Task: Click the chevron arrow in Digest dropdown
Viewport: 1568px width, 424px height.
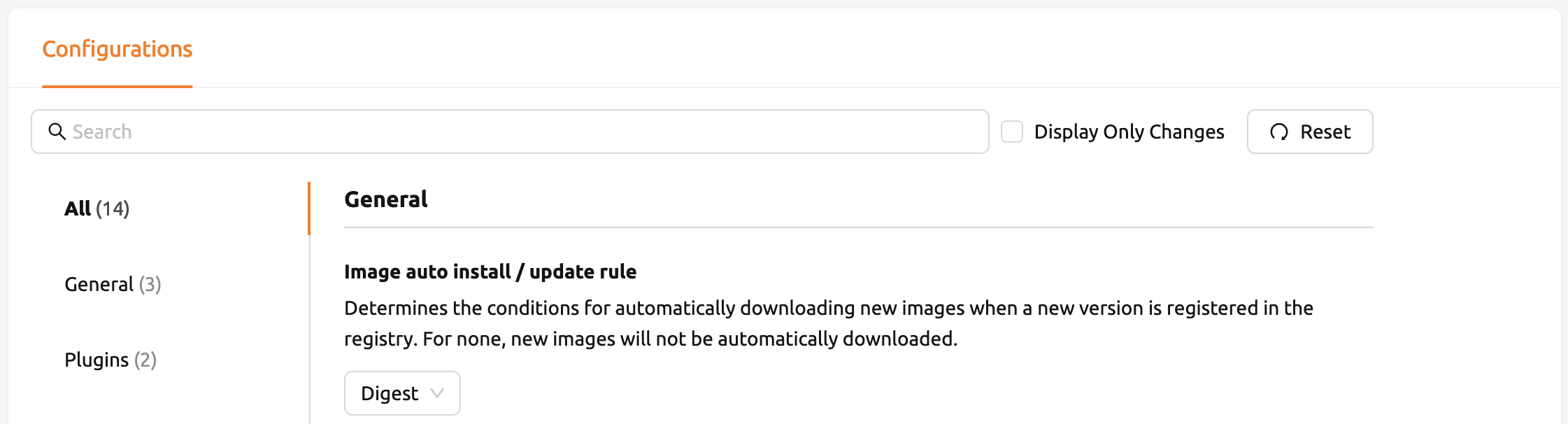Action: click(437, 393)
